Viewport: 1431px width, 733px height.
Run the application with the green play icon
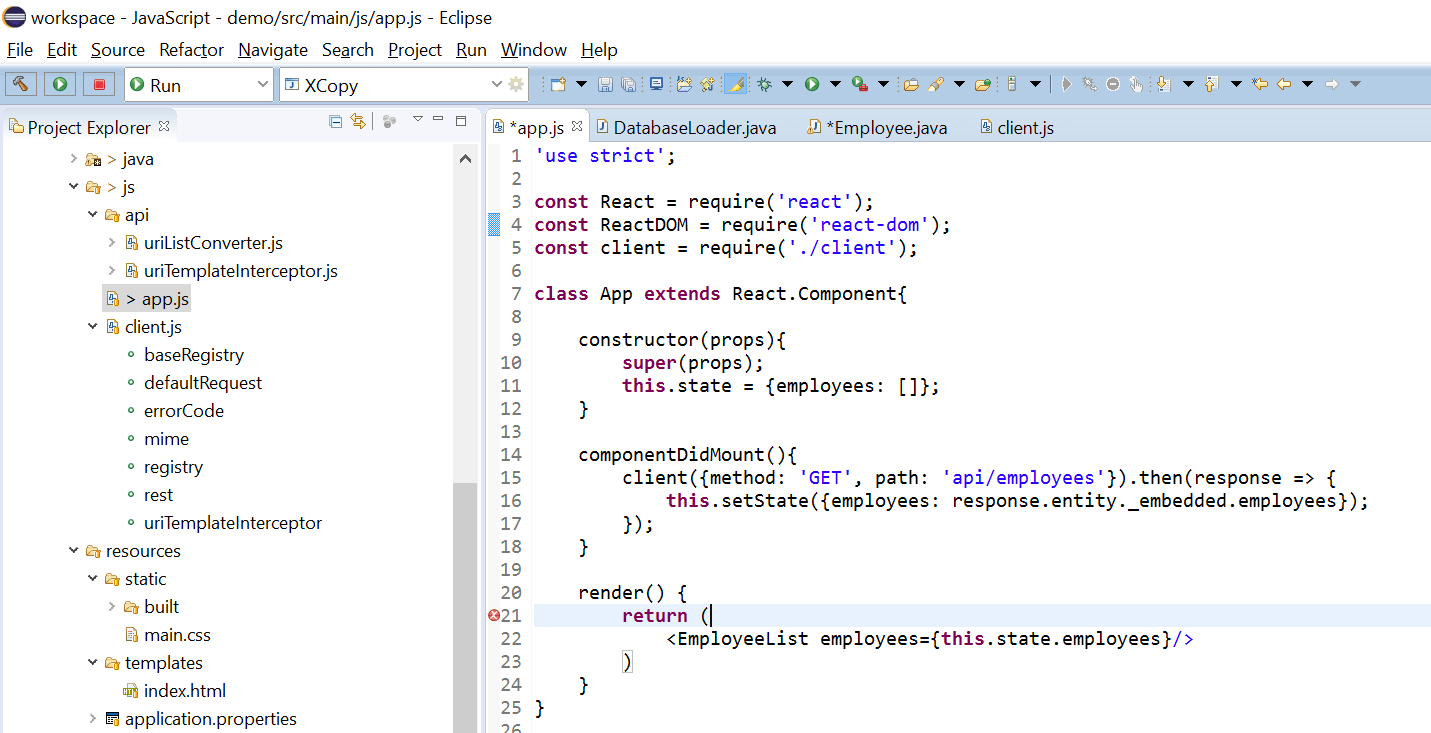coord(811,84)
